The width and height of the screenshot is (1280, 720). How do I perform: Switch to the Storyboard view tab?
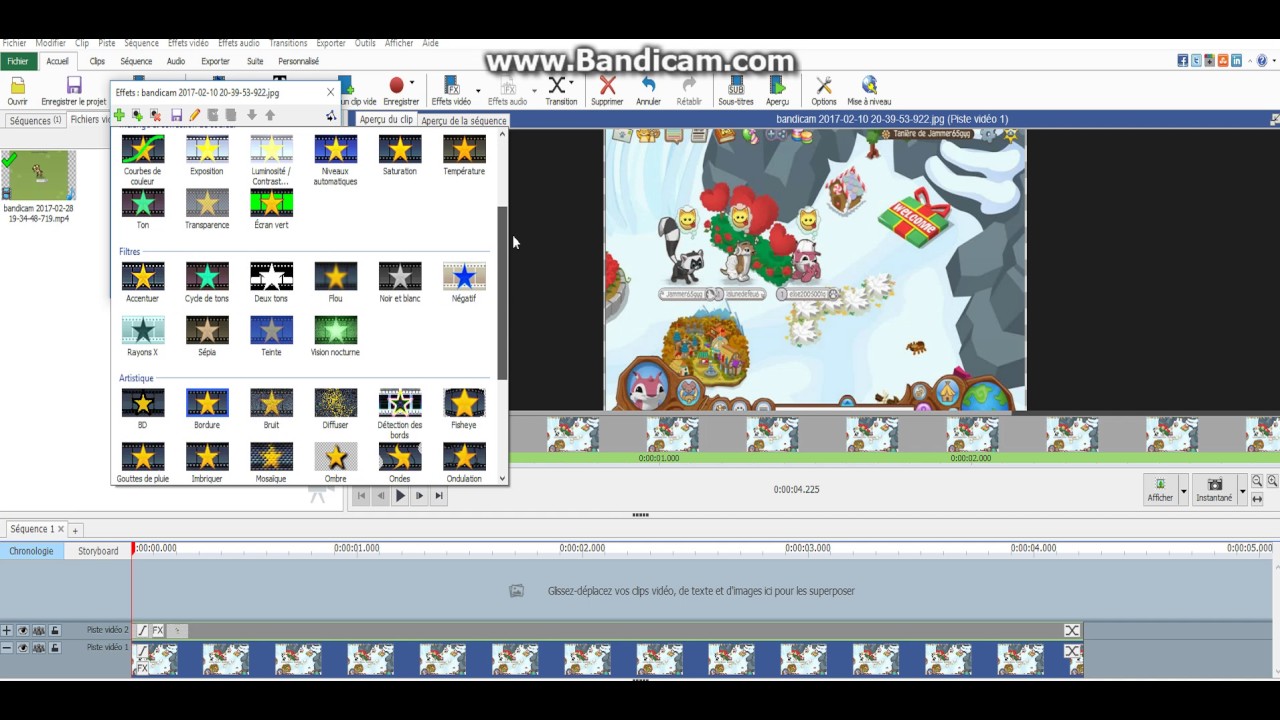point(98,551)
